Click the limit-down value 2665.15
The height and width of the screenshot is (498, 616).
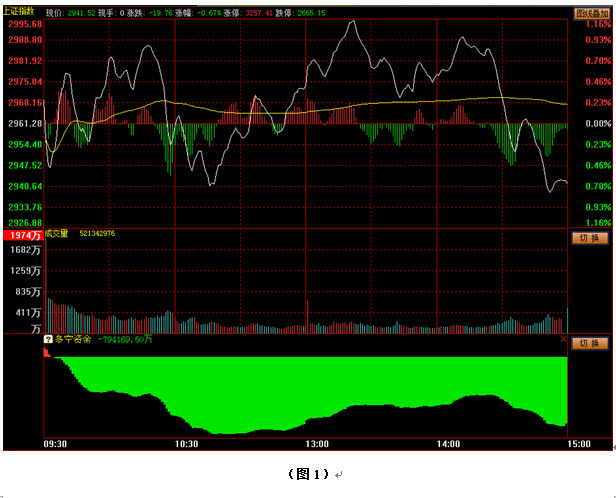311,13
